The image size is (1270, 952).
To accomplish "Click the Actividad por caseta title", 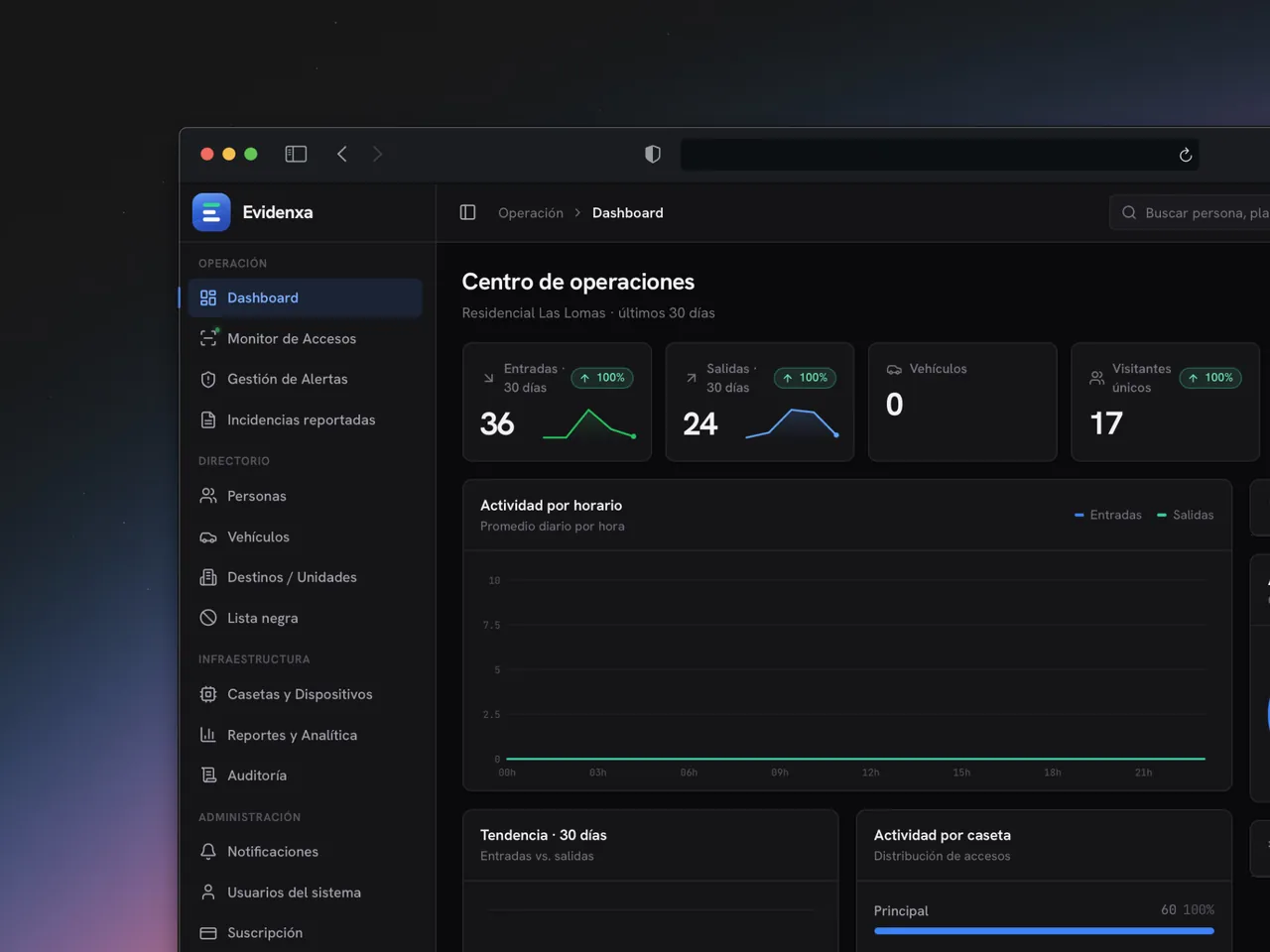I will click(x=943, y=836).
